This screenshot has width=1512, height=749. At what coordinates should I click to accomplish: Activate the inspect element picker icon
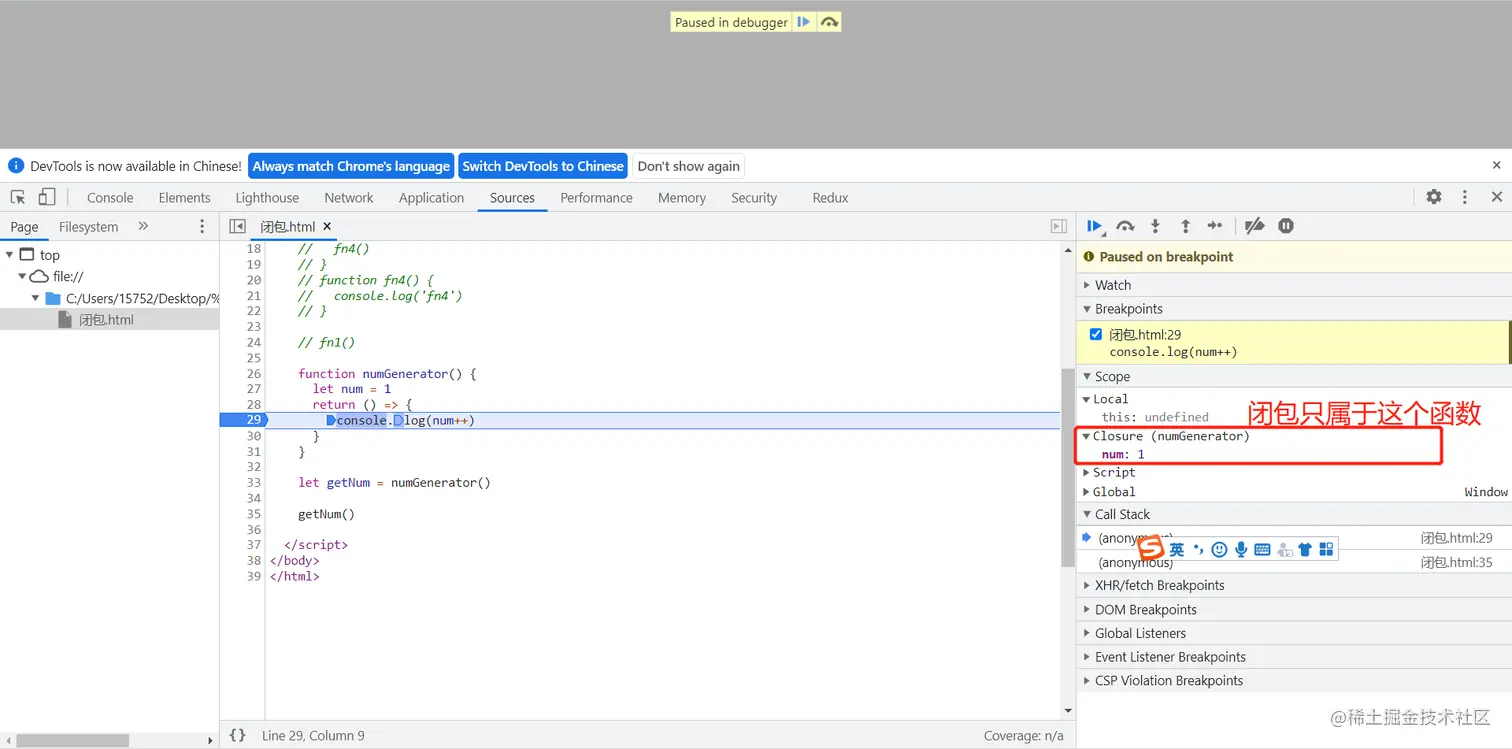(x=18, y=197)
